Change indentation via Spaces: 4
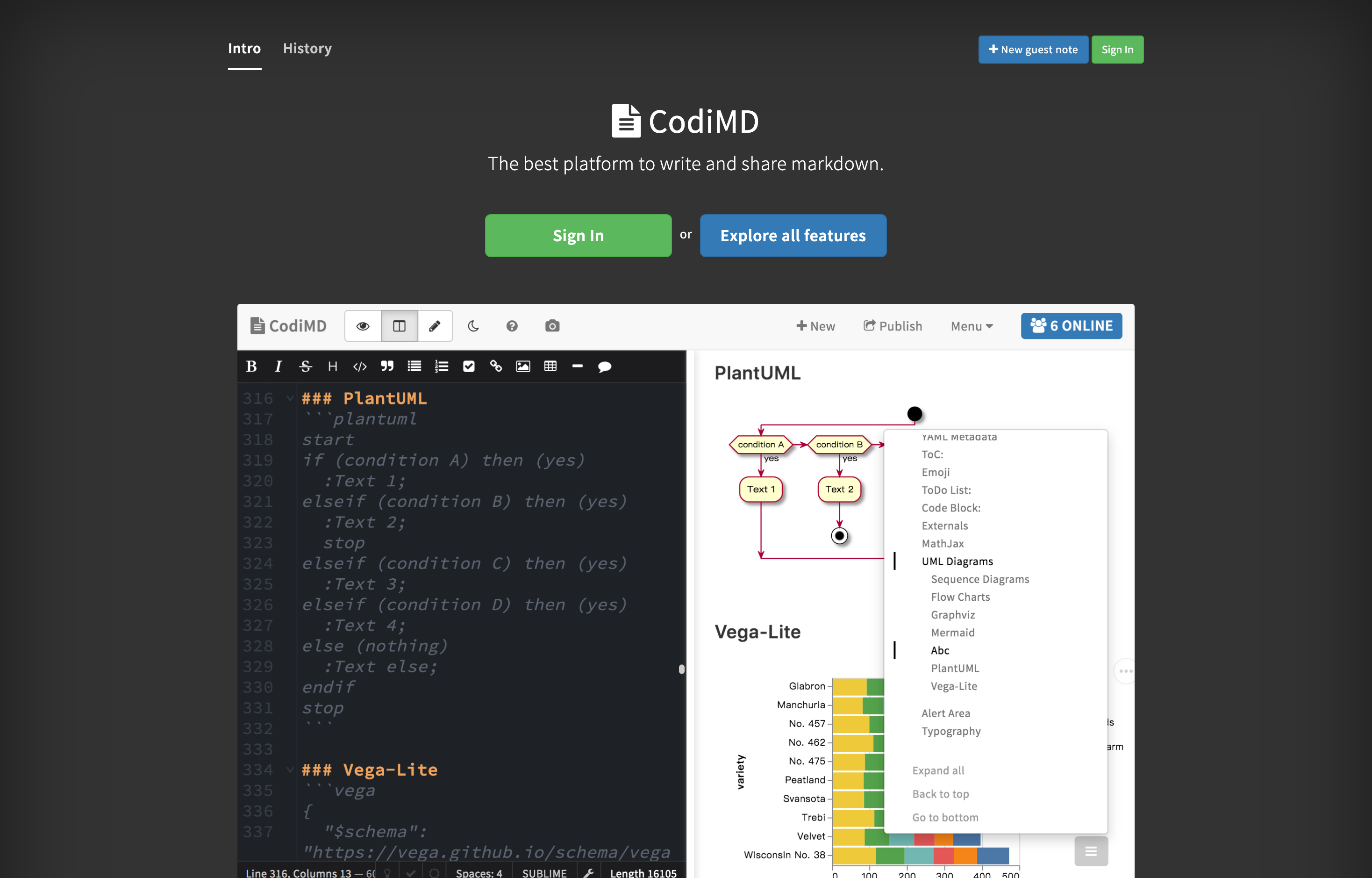Image resolution: width=1372 pixels, height=878 pixels. point(479,872)
